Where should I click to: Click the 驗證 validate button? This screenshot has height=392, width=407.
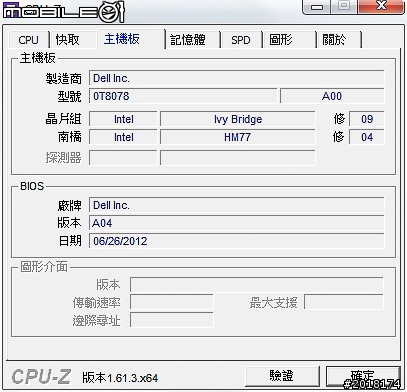tap(282, 376)
